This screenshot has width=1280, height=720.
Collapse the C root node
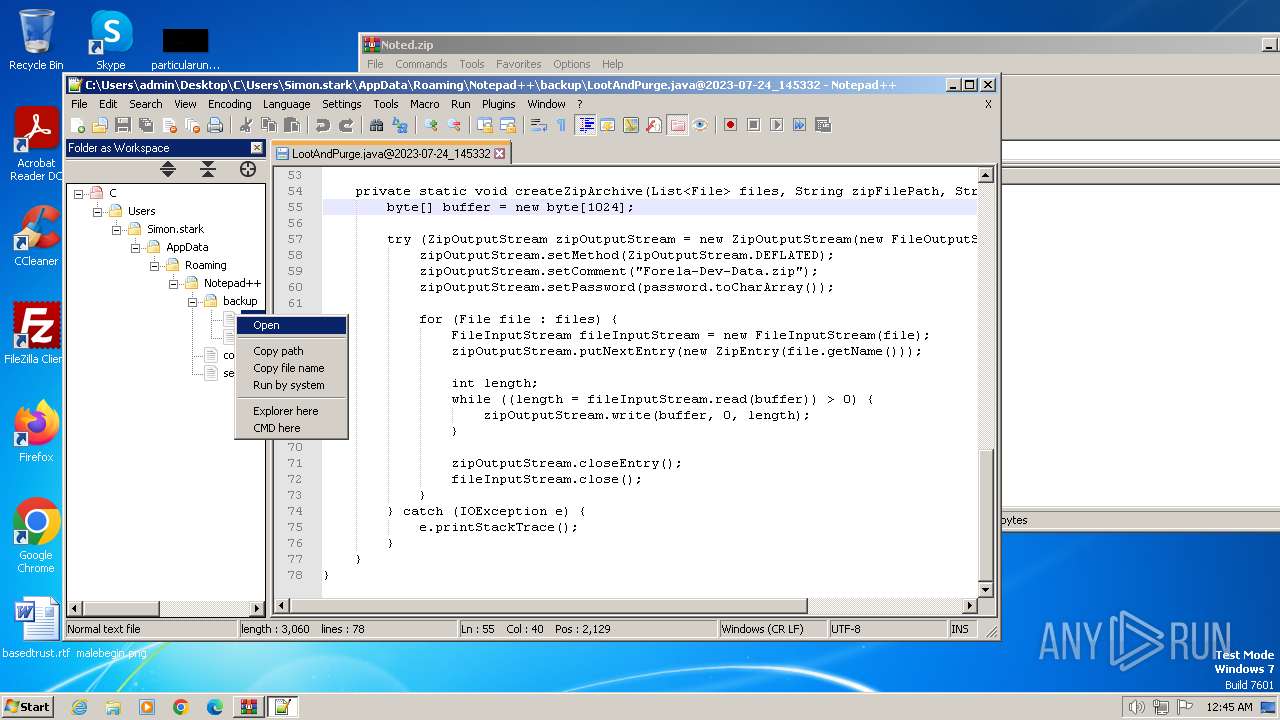[79, 193]
